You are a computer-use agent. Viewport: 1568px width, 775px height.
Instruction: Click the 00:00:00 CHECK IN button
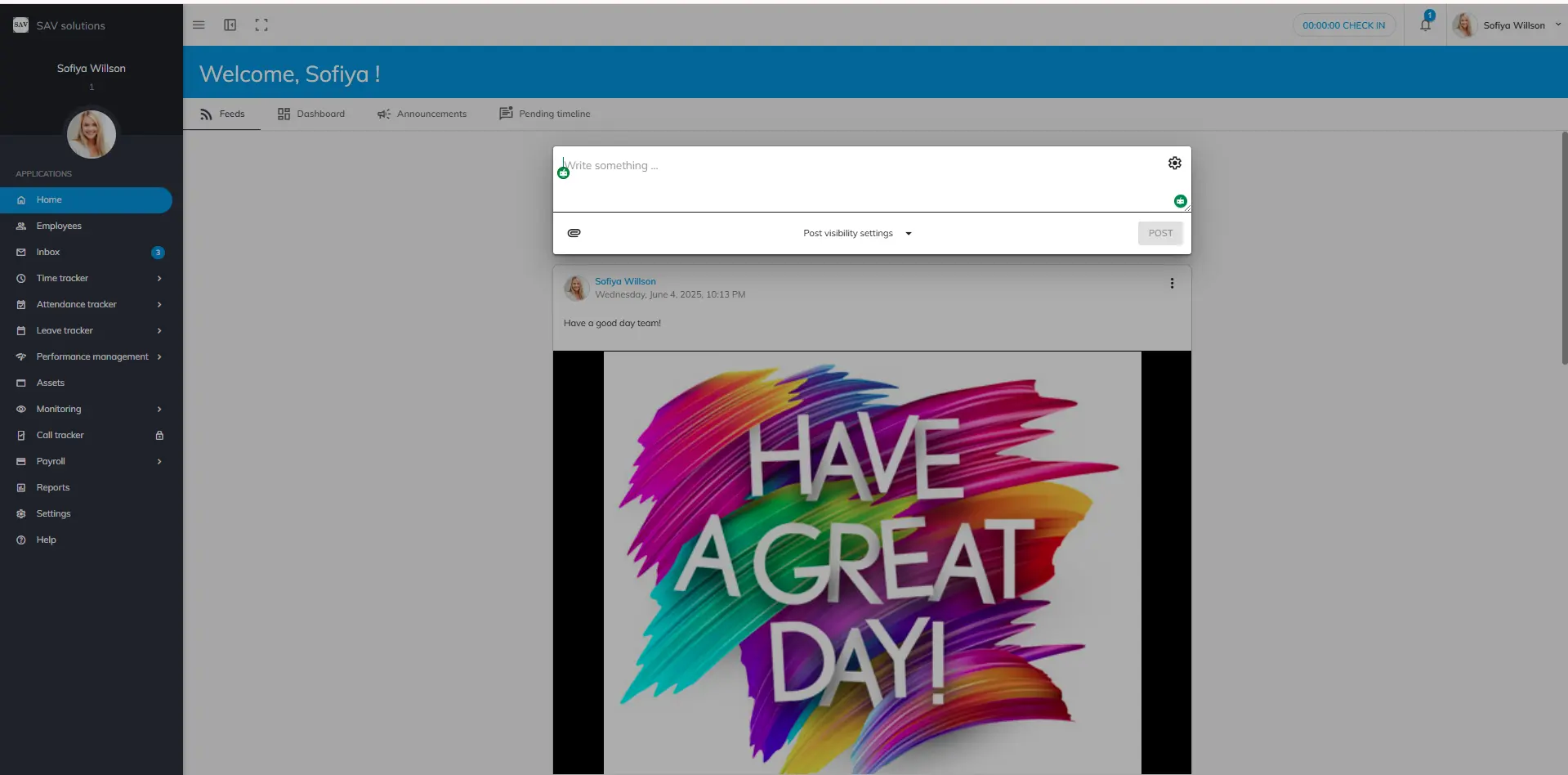pyautogui.click(x=1343, y=25)
